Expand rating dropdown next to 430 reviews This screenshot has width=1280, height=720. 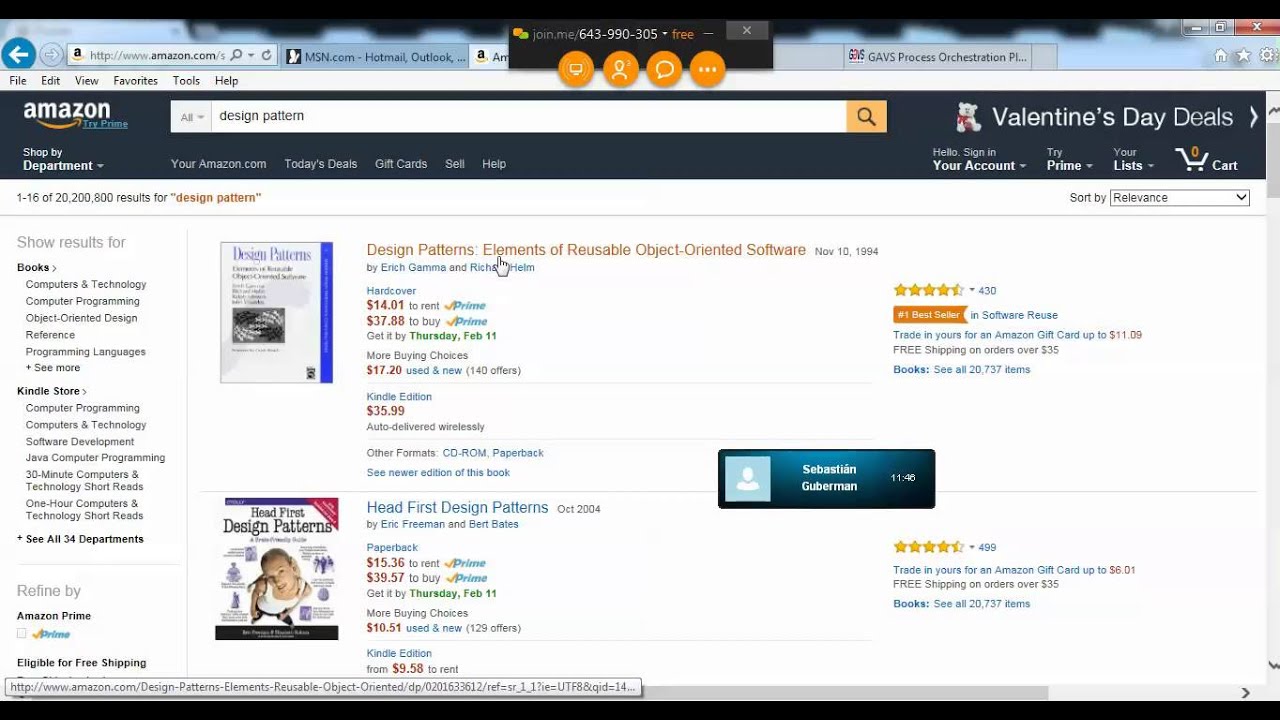[x=972, y=290]
